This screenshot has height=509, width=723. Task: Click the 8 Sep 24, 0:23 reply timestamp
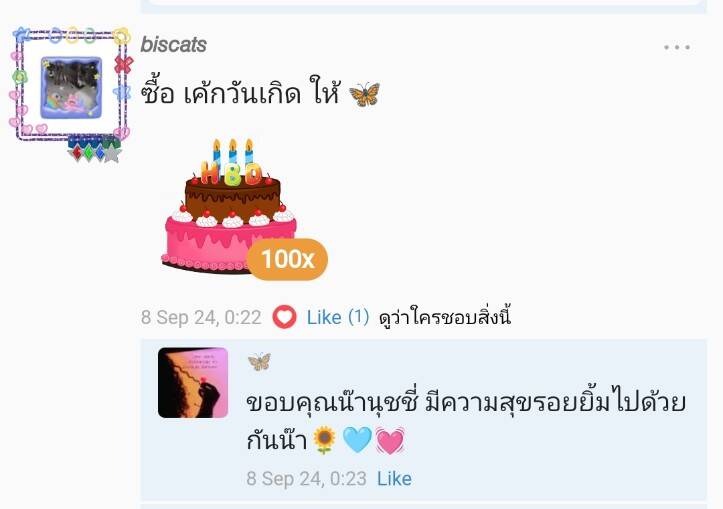[x=307, y=479]
